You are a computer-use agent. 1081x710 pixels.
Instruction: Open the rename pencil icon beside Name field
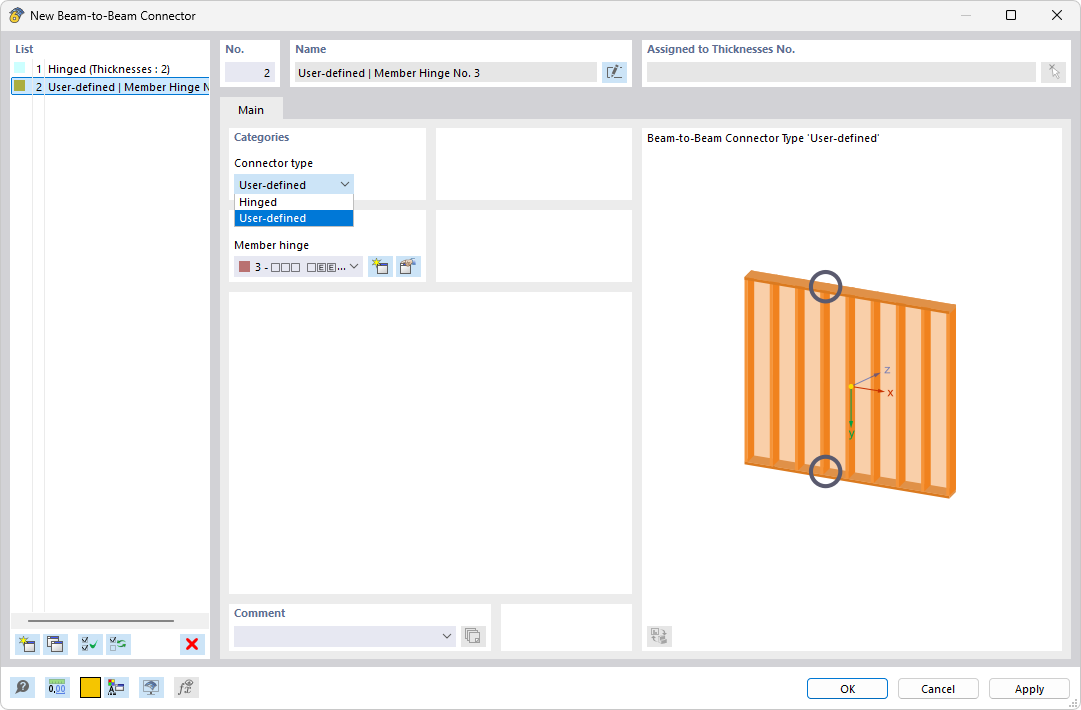point(614,71)
